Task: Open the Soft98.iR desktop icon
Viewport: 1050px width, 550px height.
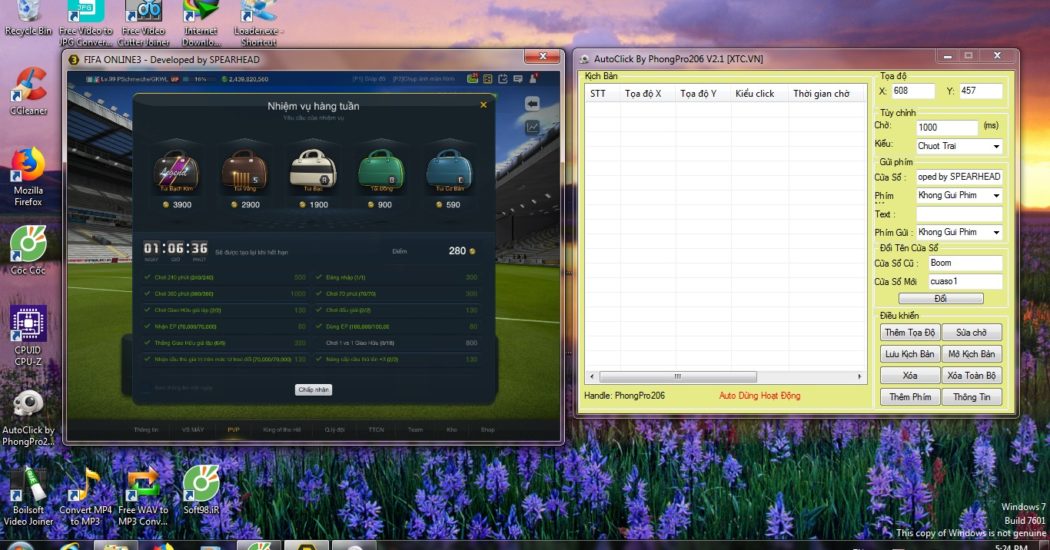Action: 201,490
